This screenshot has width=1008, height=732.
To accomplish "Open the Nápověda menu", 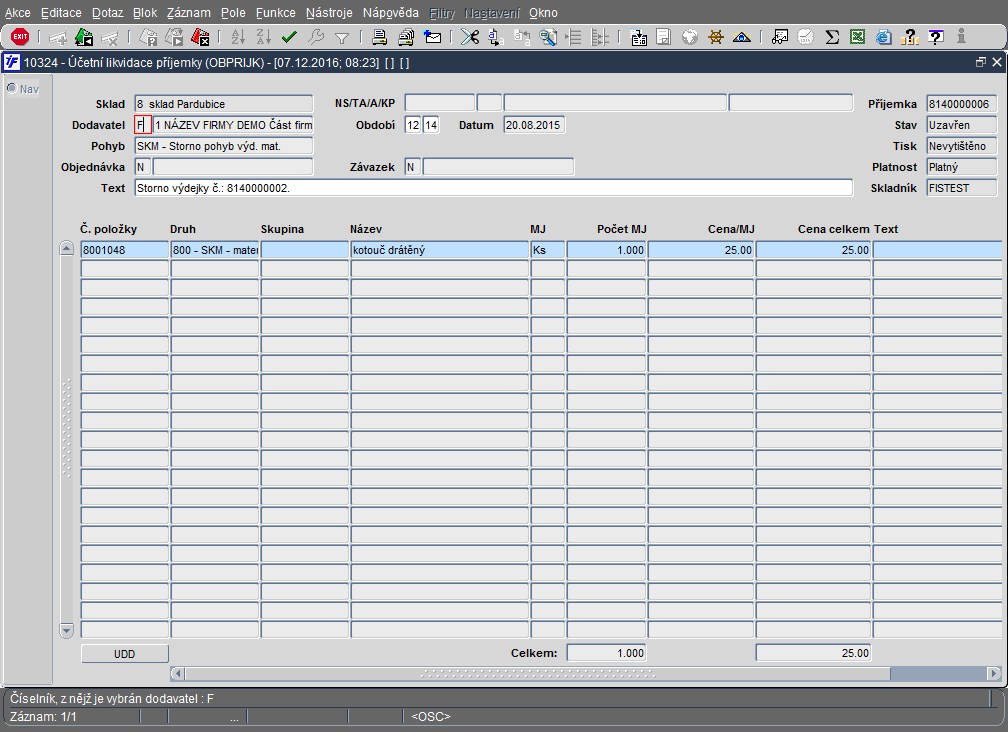I will [x=390, y=13].
